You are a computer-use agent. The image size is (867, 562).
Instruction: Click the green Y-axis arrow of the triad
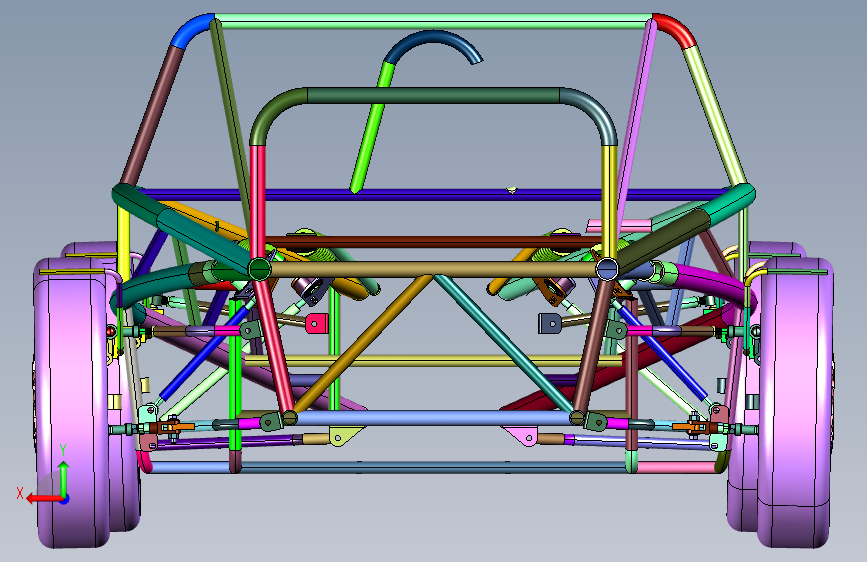tap(64, 478)
